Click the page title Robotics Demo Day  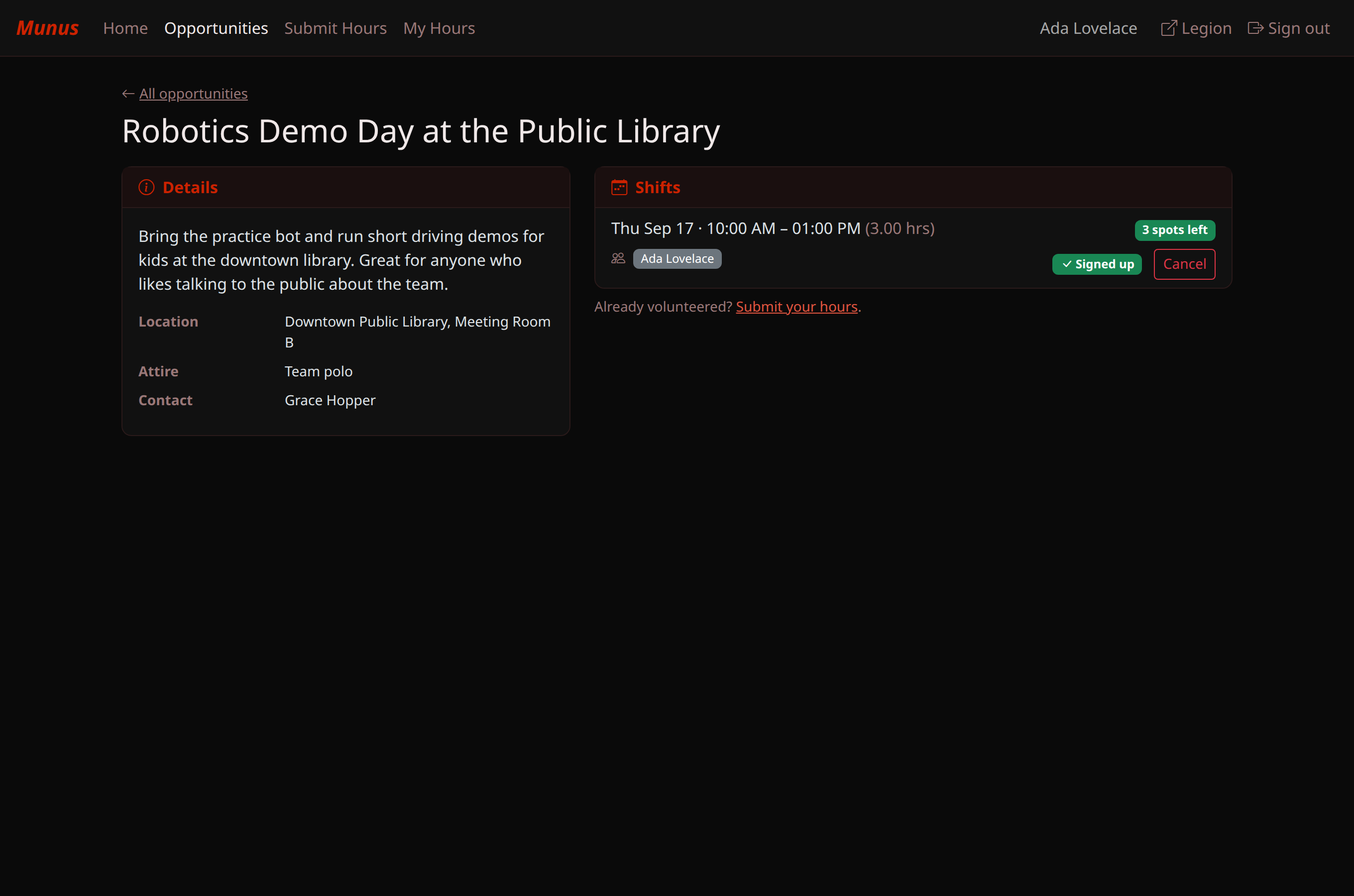(x=421, y=131)
